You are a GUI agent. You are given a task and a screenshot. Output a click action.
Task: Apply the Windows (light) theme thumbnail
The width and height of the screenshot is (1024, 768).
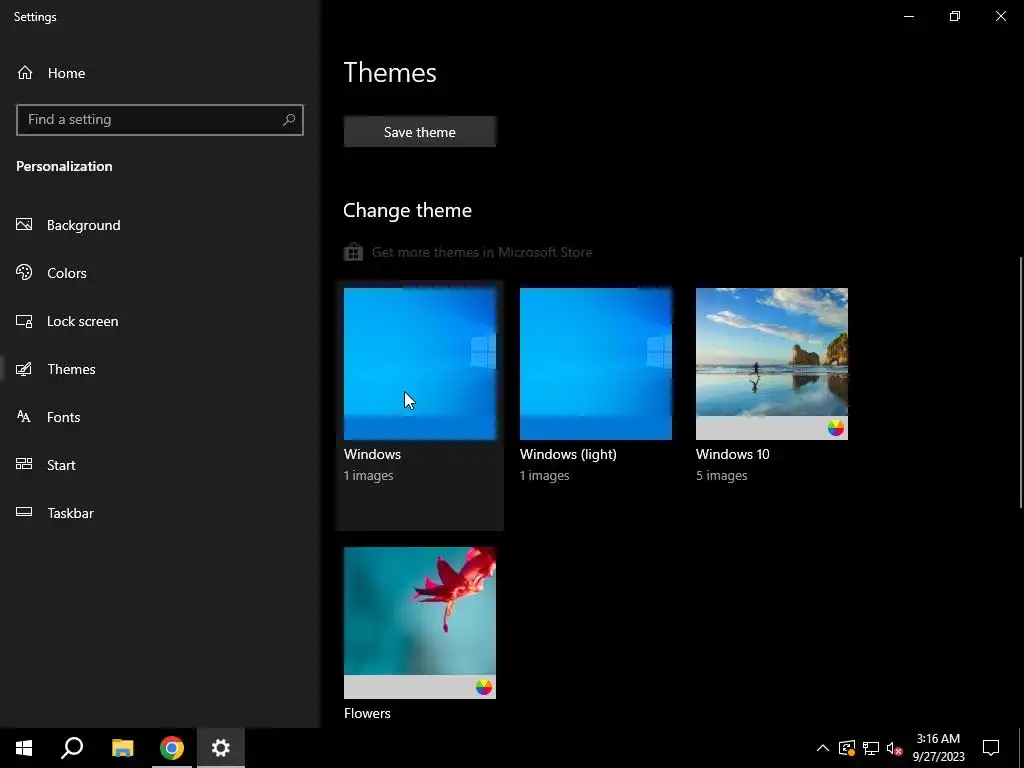pyautogui.click(x=596, y=364)
